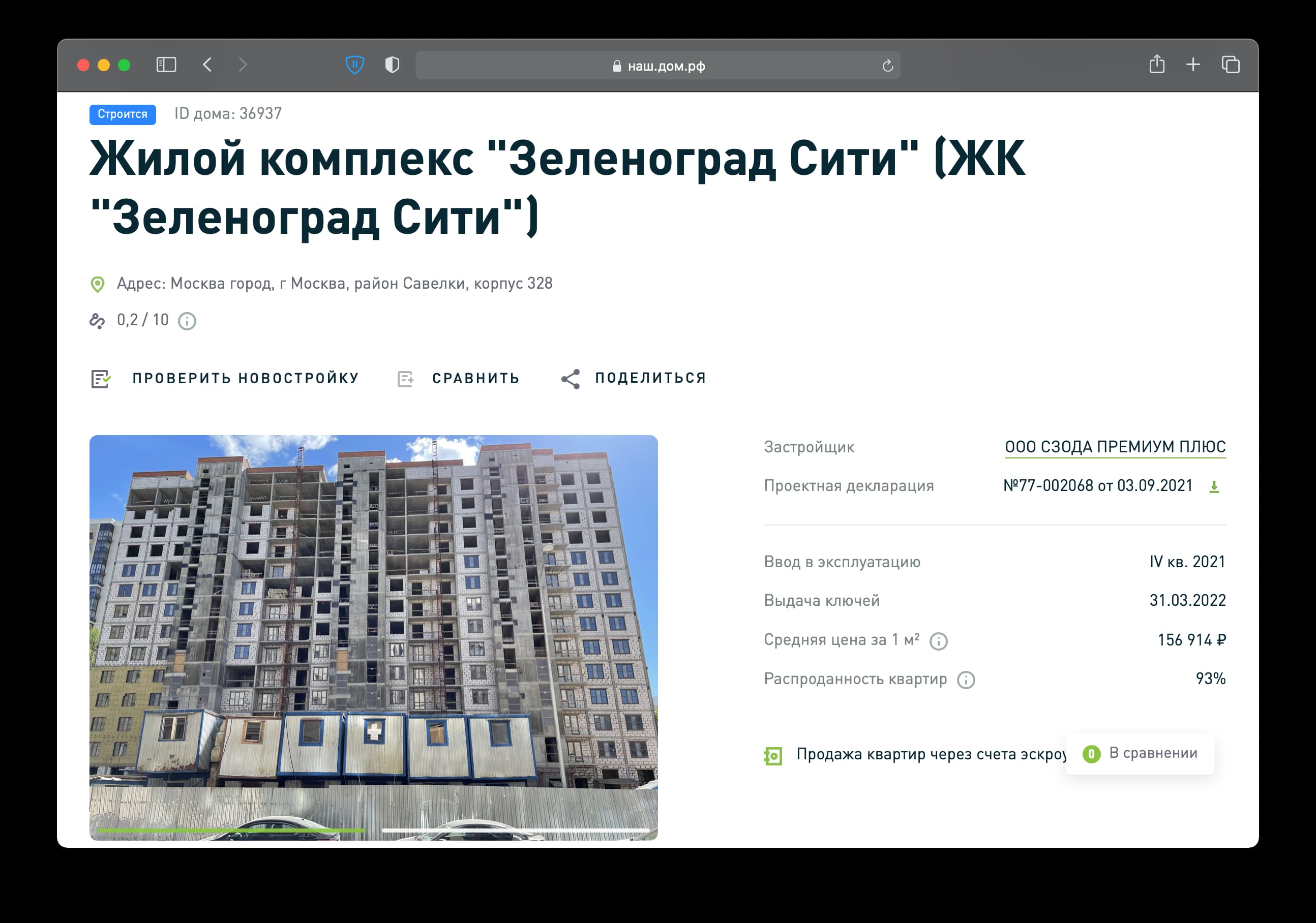Reload the page with refresh icon
1316x923 pixels.
tap(887, 66)
